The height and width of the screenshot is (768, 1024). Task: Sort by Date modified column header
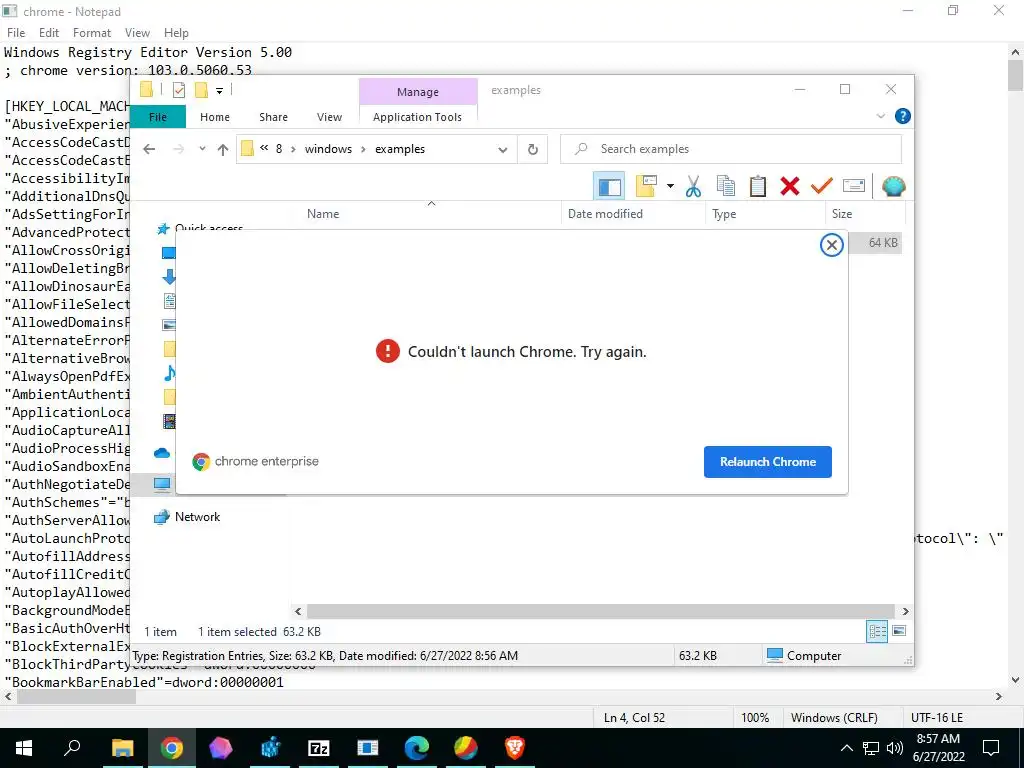pyautogui.click(x=605, y=214)
